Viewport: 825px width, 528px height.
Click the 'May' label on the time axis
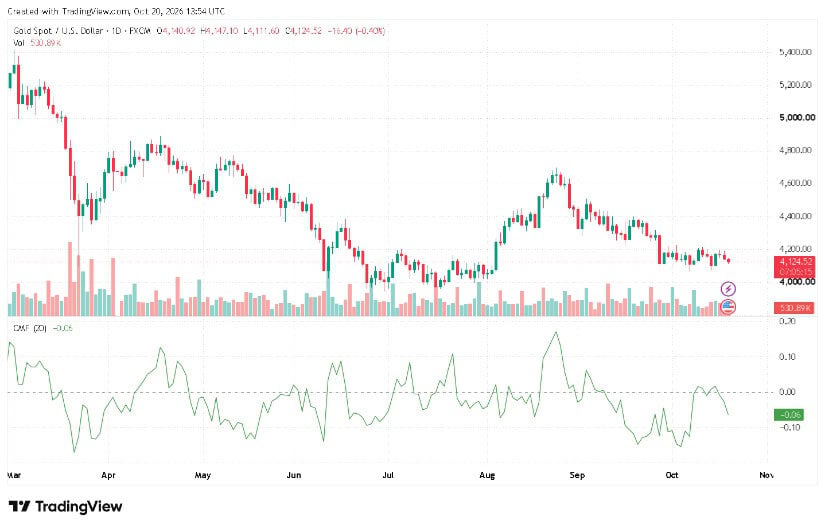coord(203,475)
